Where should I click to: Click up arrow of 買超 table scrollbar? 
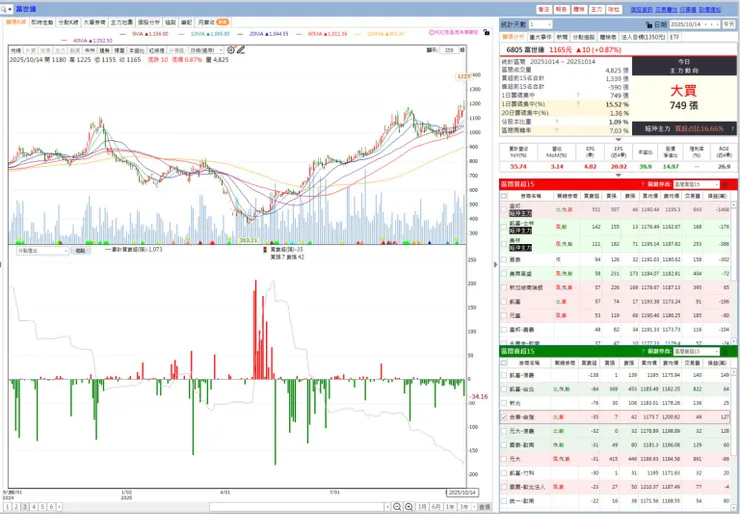[733, 205]
